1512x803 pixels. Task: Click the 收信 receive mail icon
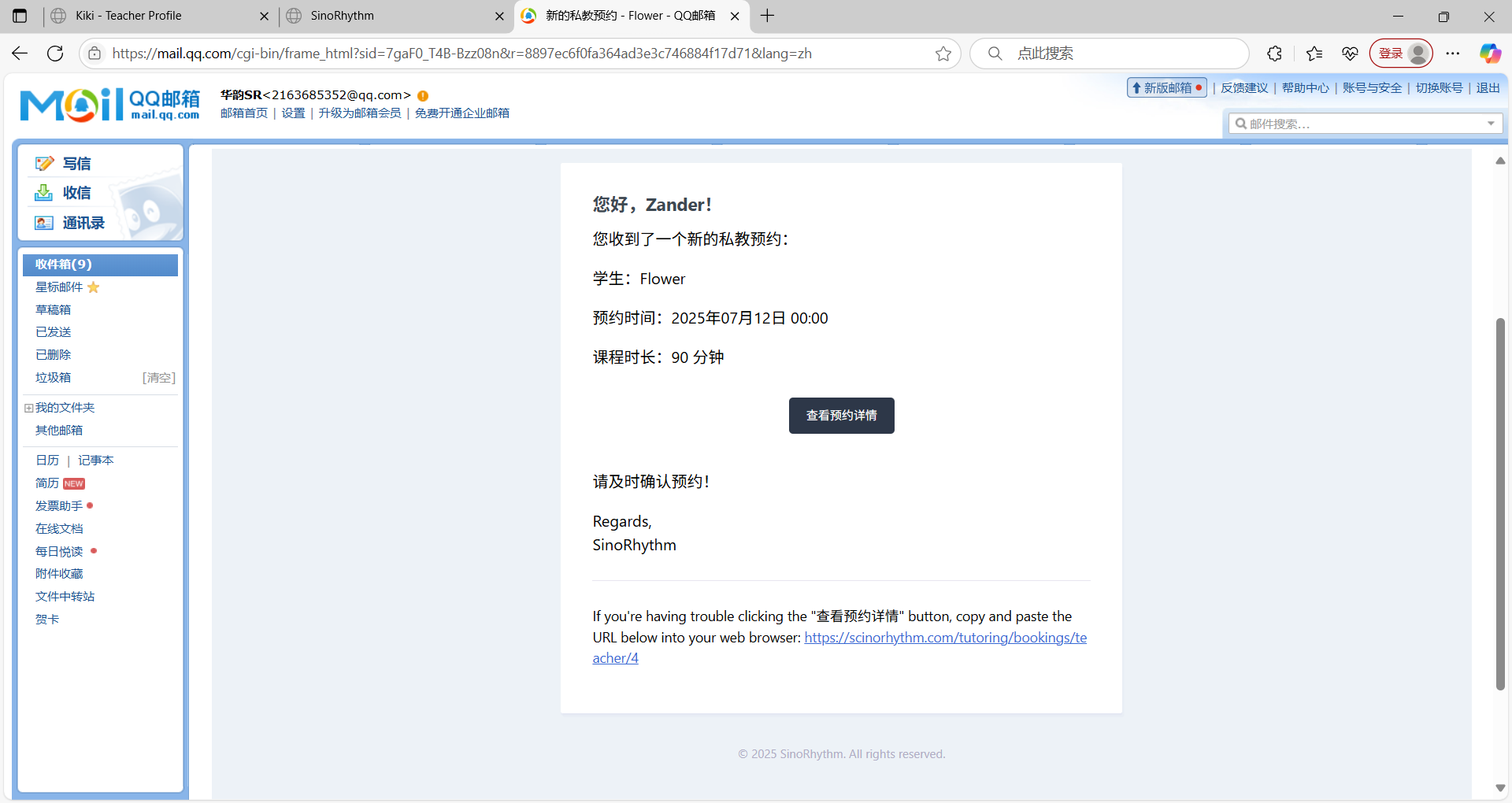click(44, 193)
